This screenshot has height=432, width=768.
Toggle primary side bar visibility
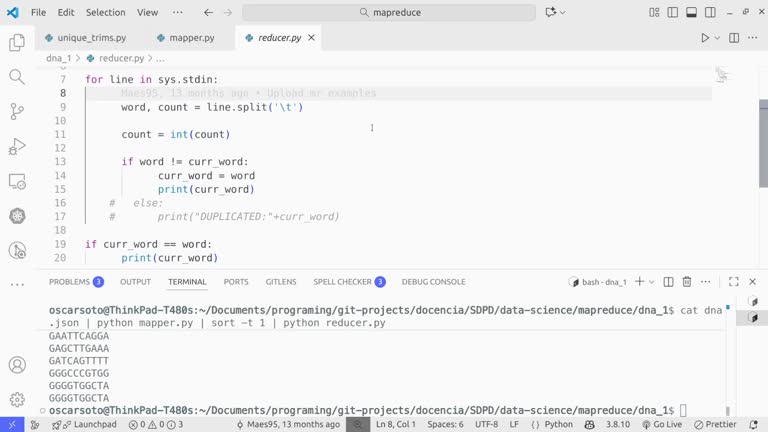[x=673, y=12]
